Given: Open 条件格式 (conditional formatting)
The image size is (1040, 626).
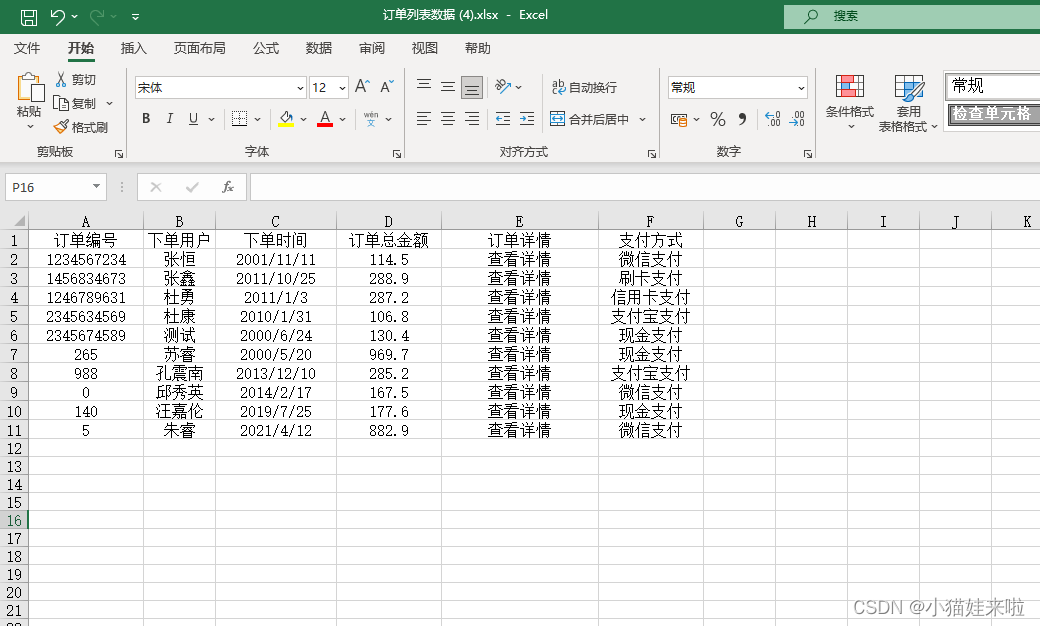Looking at the screenshot, I should [x=849, y=100].
